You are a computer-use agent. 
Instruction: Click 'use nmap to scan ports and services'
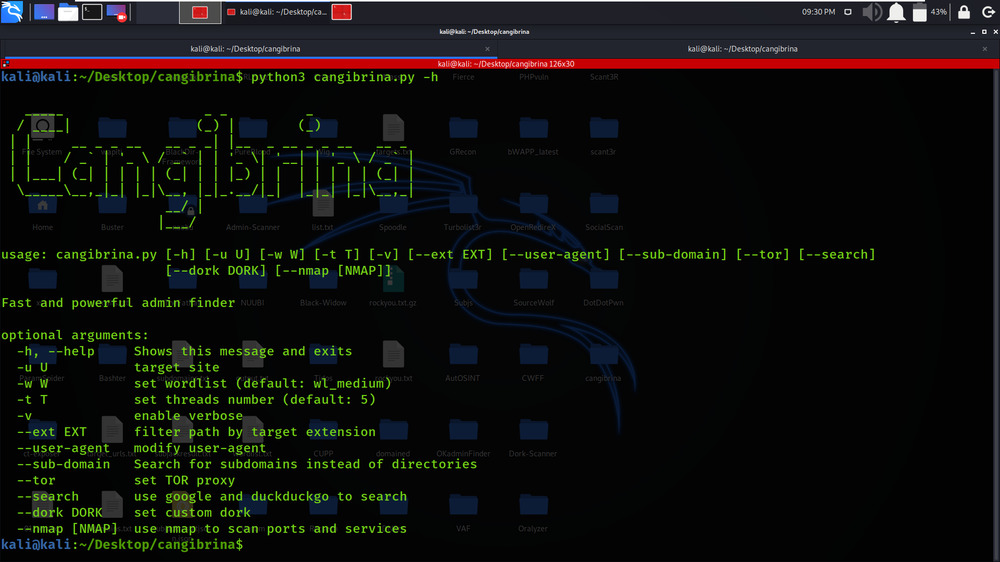pyautogui.click(x=270, y=529)
